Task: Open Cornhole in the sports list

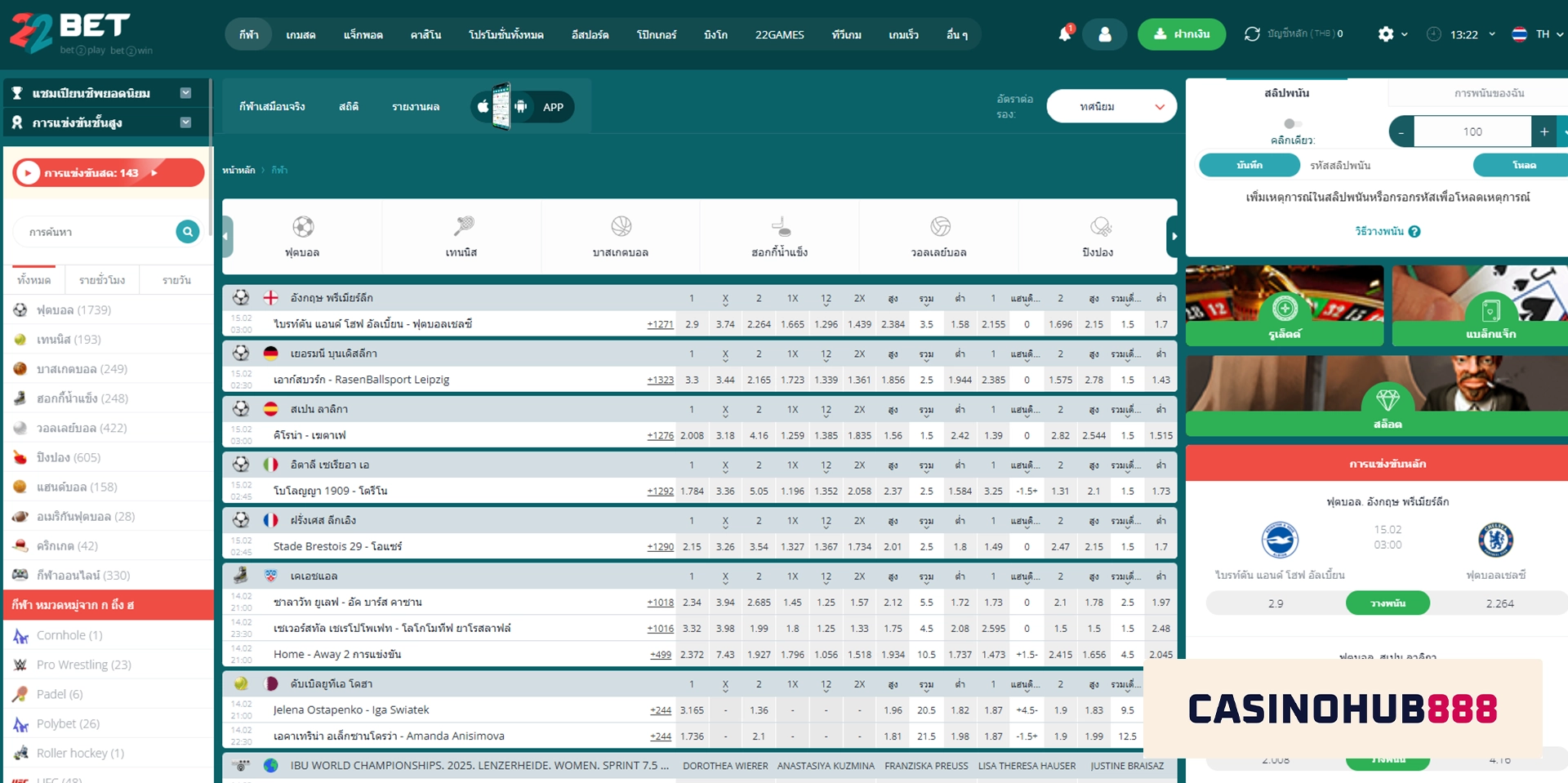Action: coord(69,635)
